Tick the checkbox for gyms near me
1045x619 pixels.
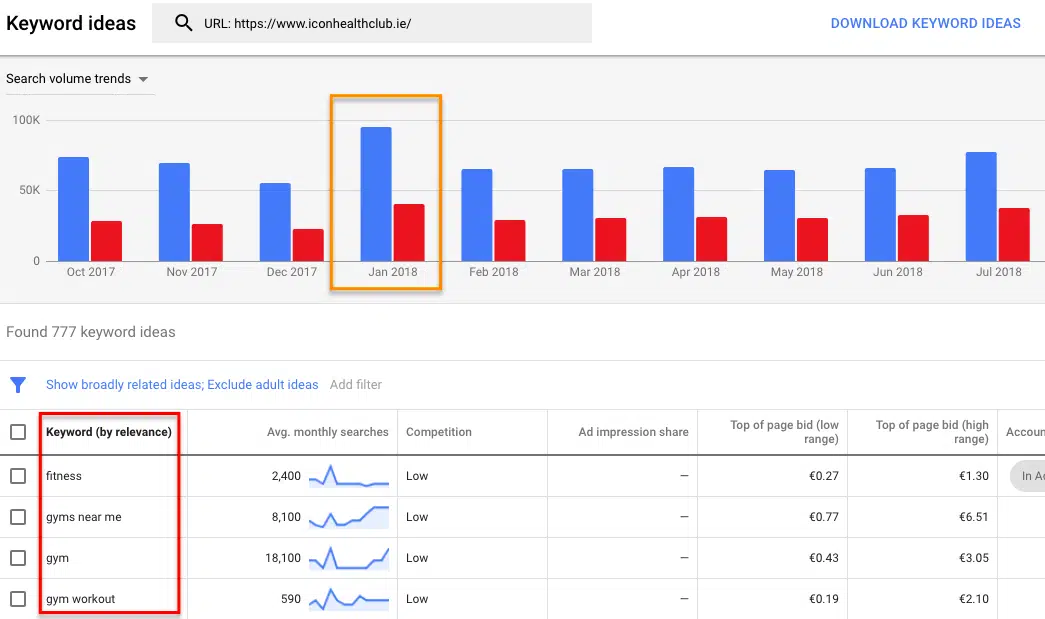pos(18,517)
